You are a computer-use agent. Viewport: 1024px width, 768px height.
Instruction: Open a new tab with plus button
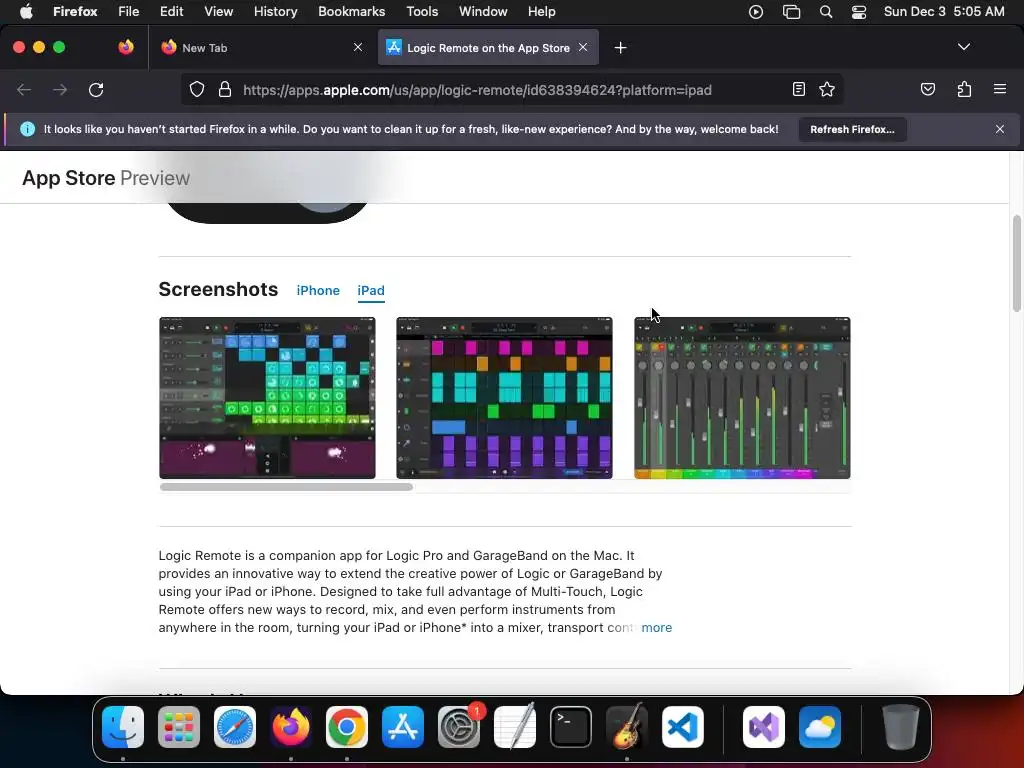tap(620, 48)
